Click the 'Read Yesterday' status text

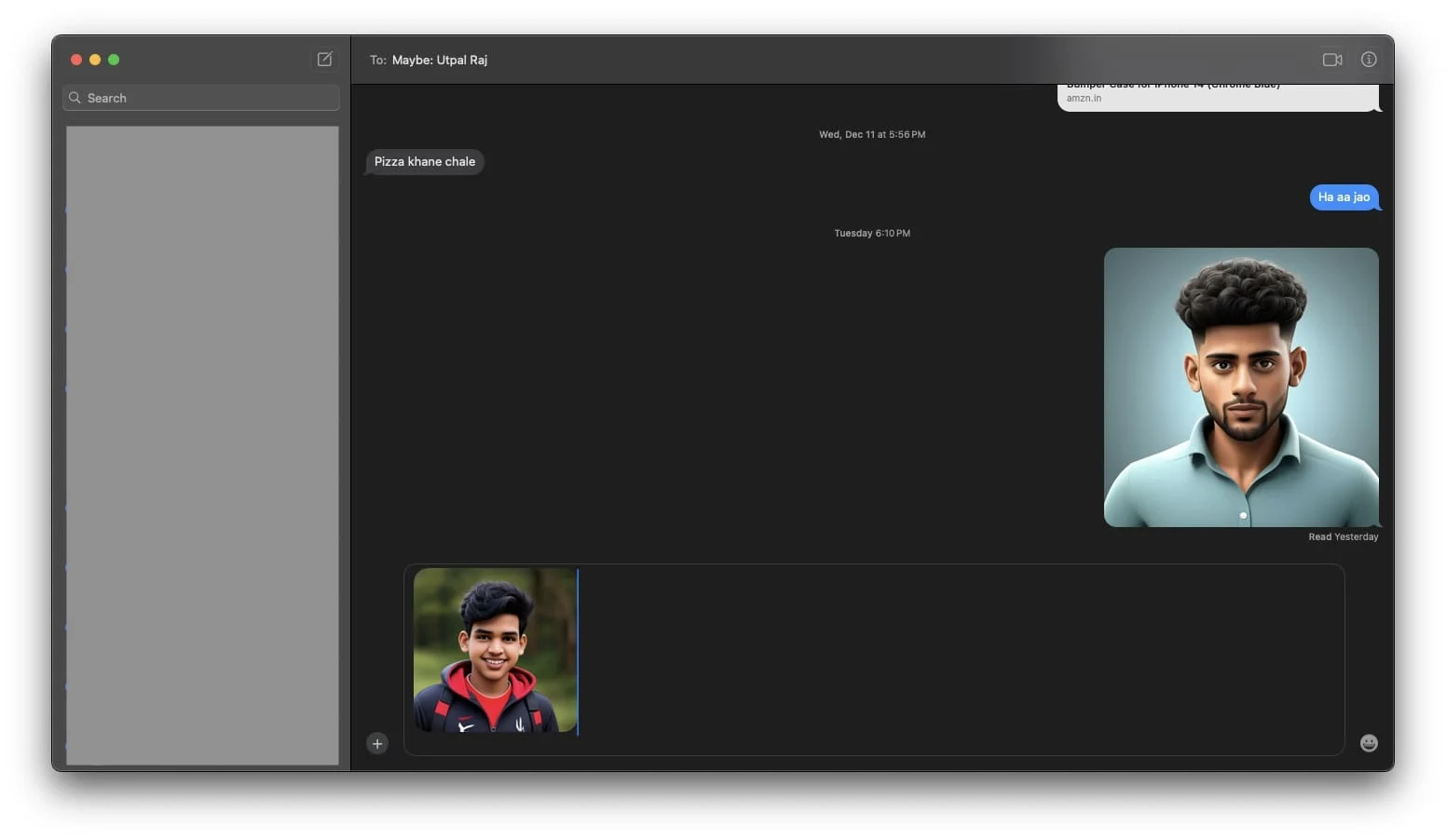(x=1343, y=536)
